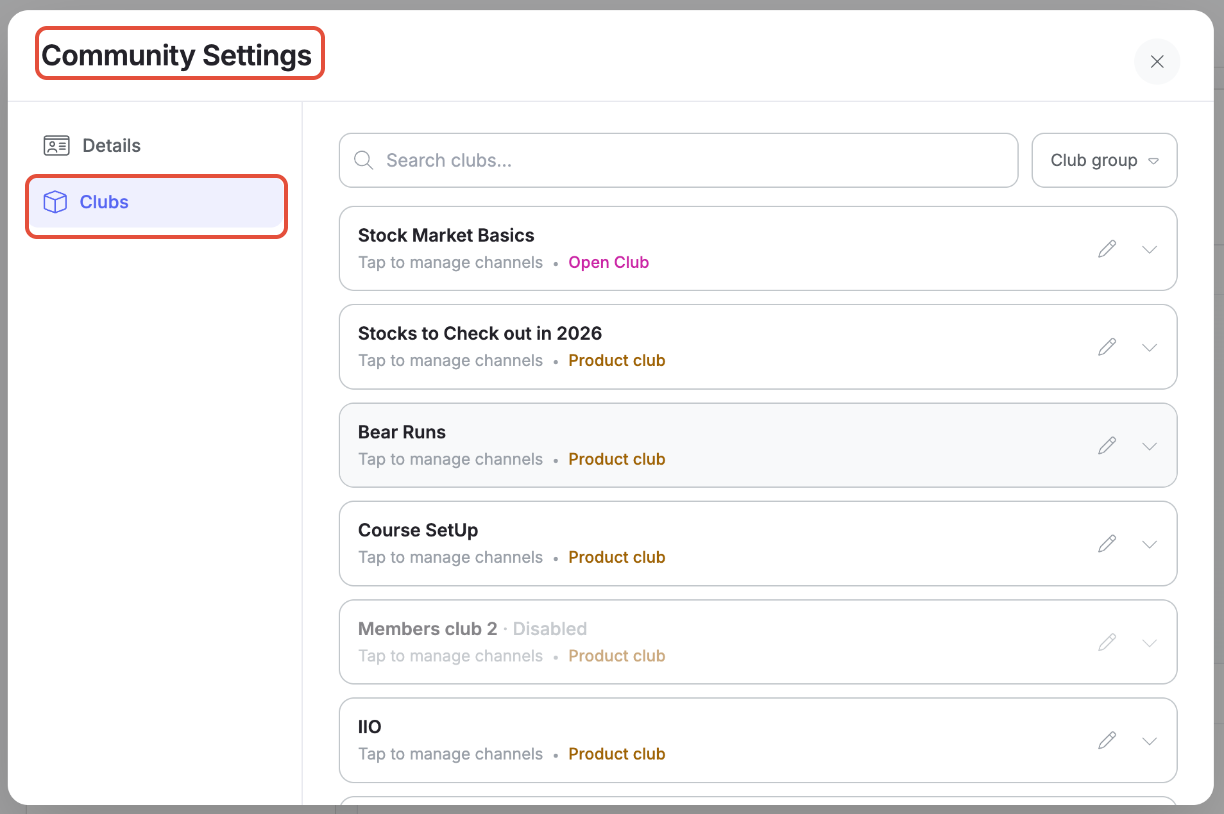1224x814 pixels.
Task: Open the Club group dropdown
Action: (x=1104, y=160)
